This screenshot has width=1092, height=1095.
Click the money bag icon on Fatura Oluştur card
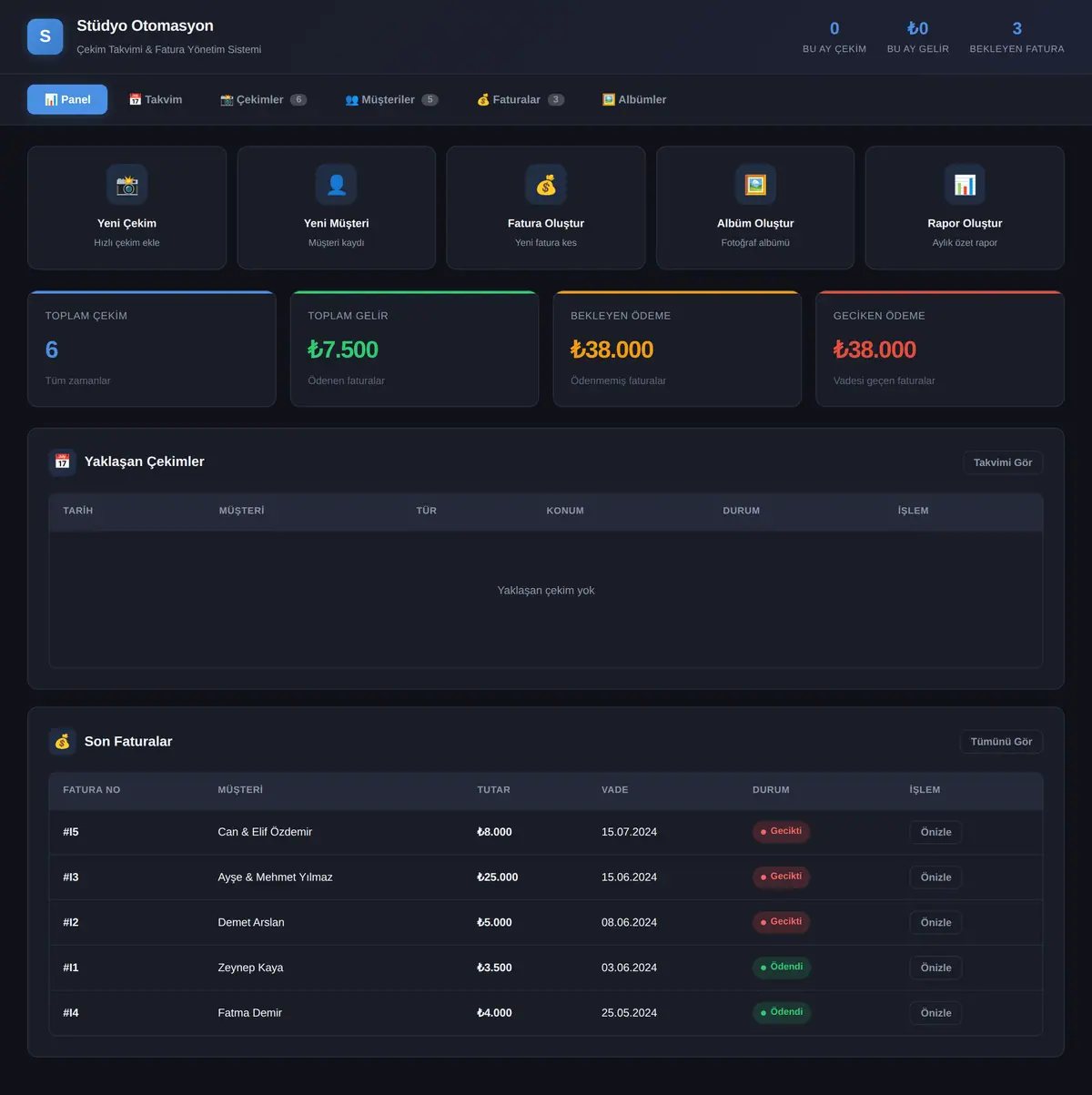[x=546, y=185]
